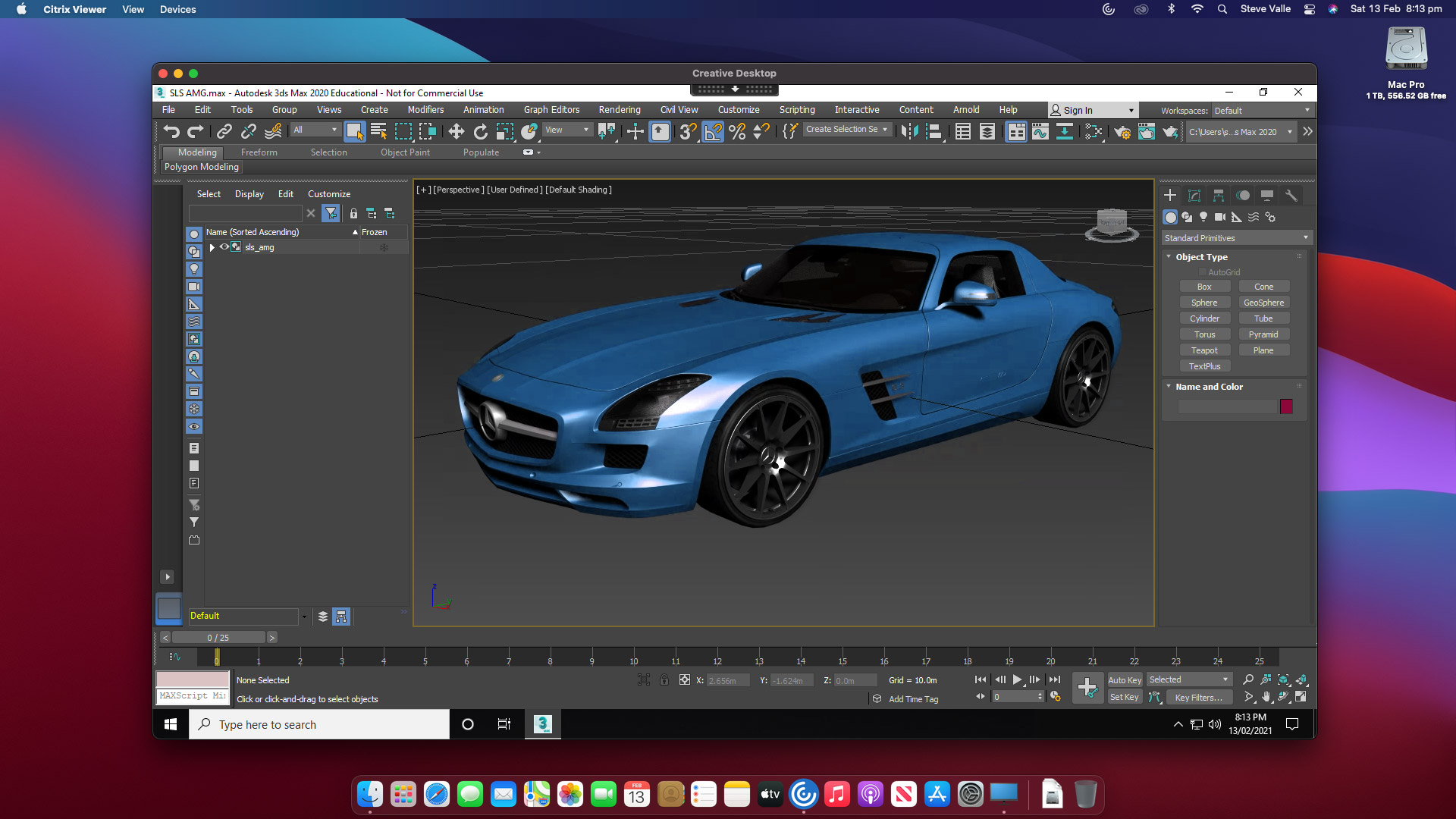Toggle visibility eye of sls_amg object
This screenshot has height=819, width=1456.
point(224,247)
